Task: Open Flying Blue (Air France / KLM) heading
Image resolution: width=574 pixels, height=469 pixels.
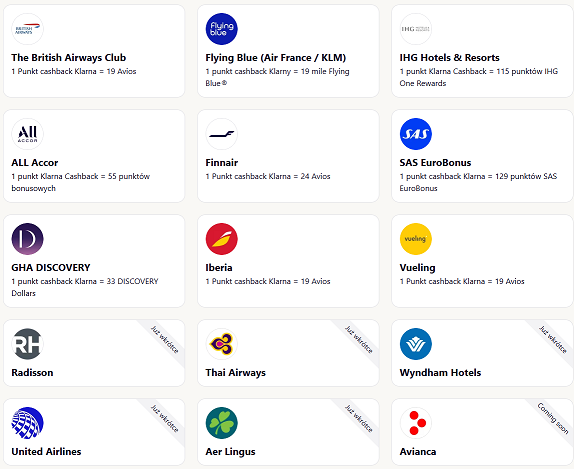Action: (276, 58)
